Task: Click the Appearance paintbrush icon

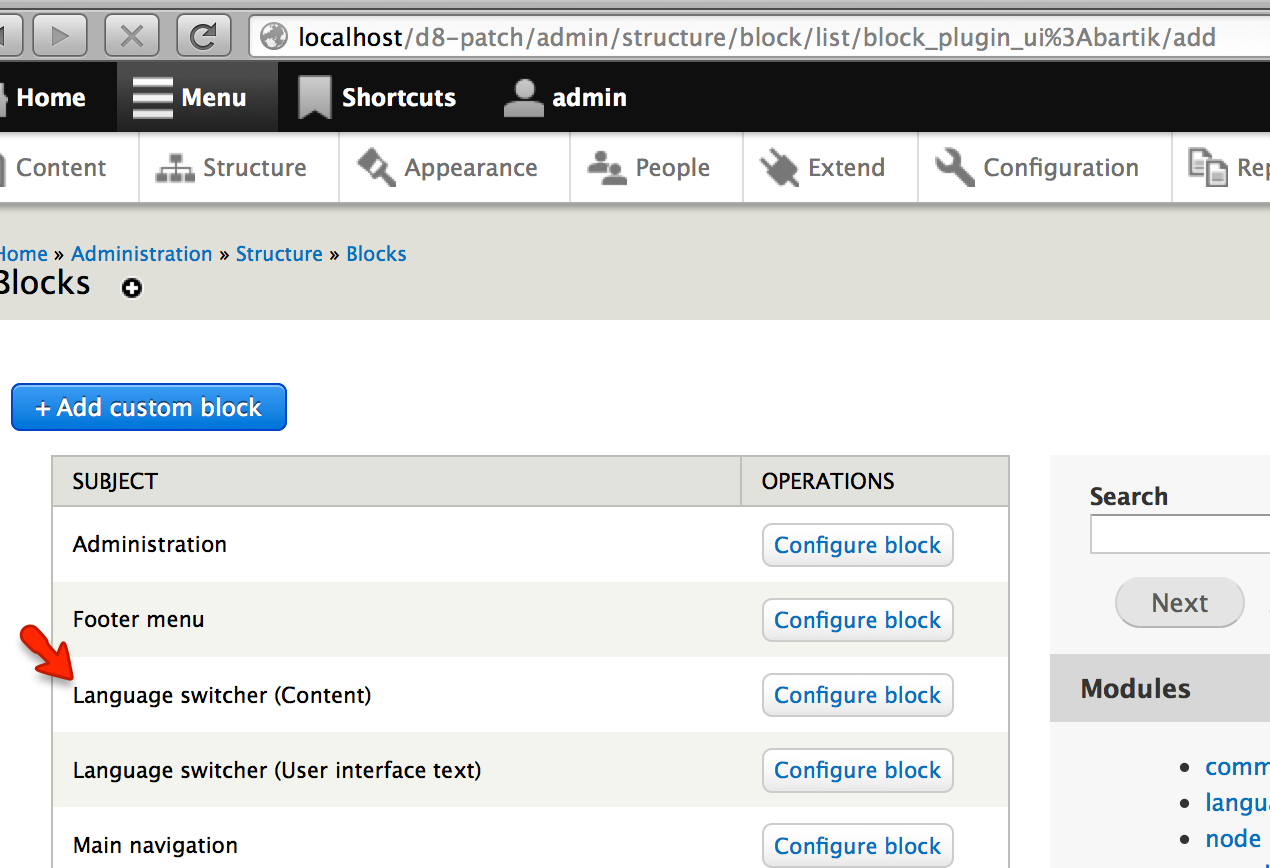Action: (375, 167)
